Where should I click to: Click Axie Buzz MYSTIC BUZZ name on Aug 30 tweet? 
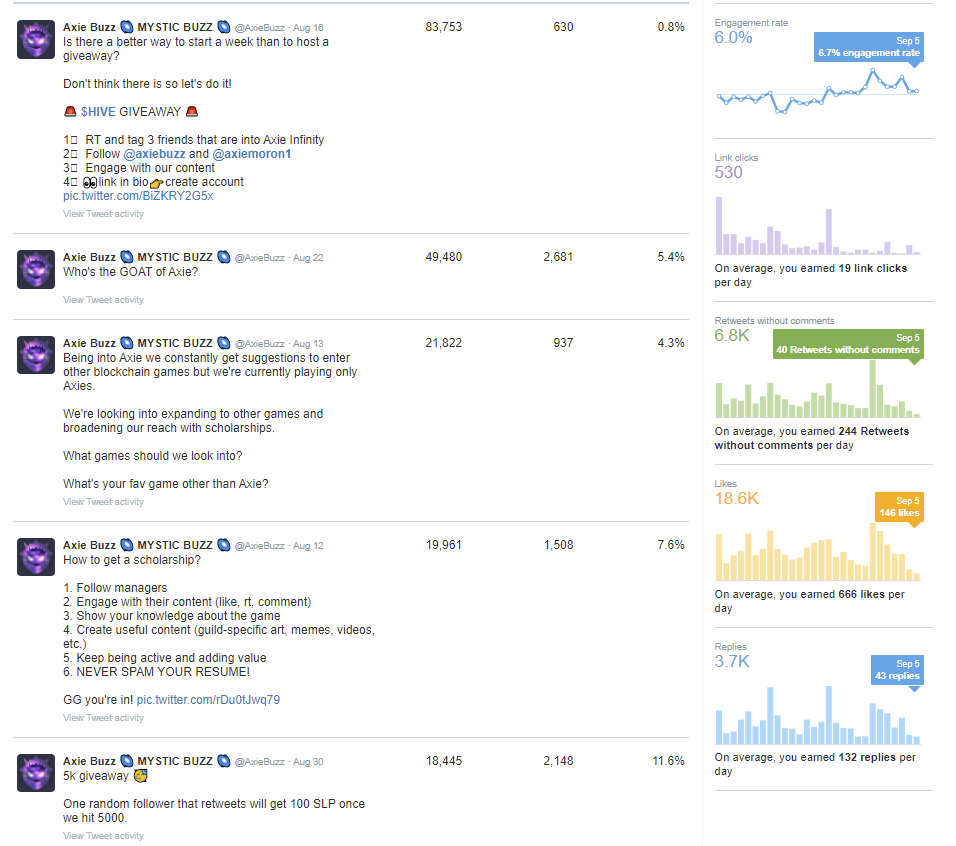coord(146,761)
